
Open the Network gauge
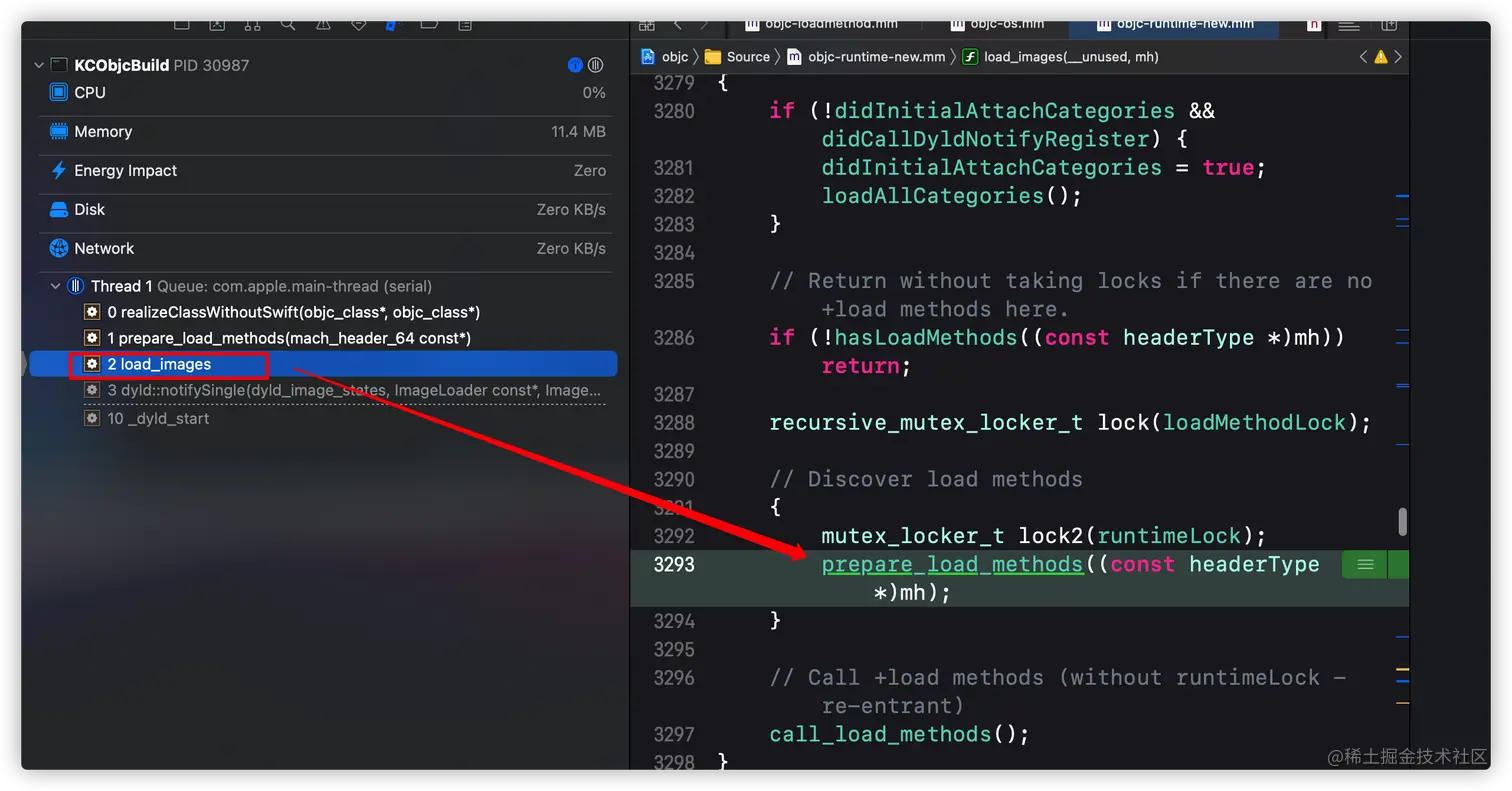point(327,249)
